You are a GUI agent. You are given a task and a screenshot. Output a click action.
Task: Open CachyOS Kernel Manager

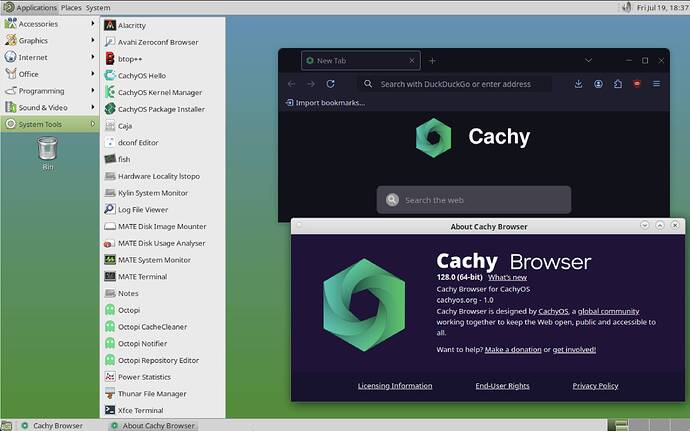pyautogui.click(x=163, y=92)
